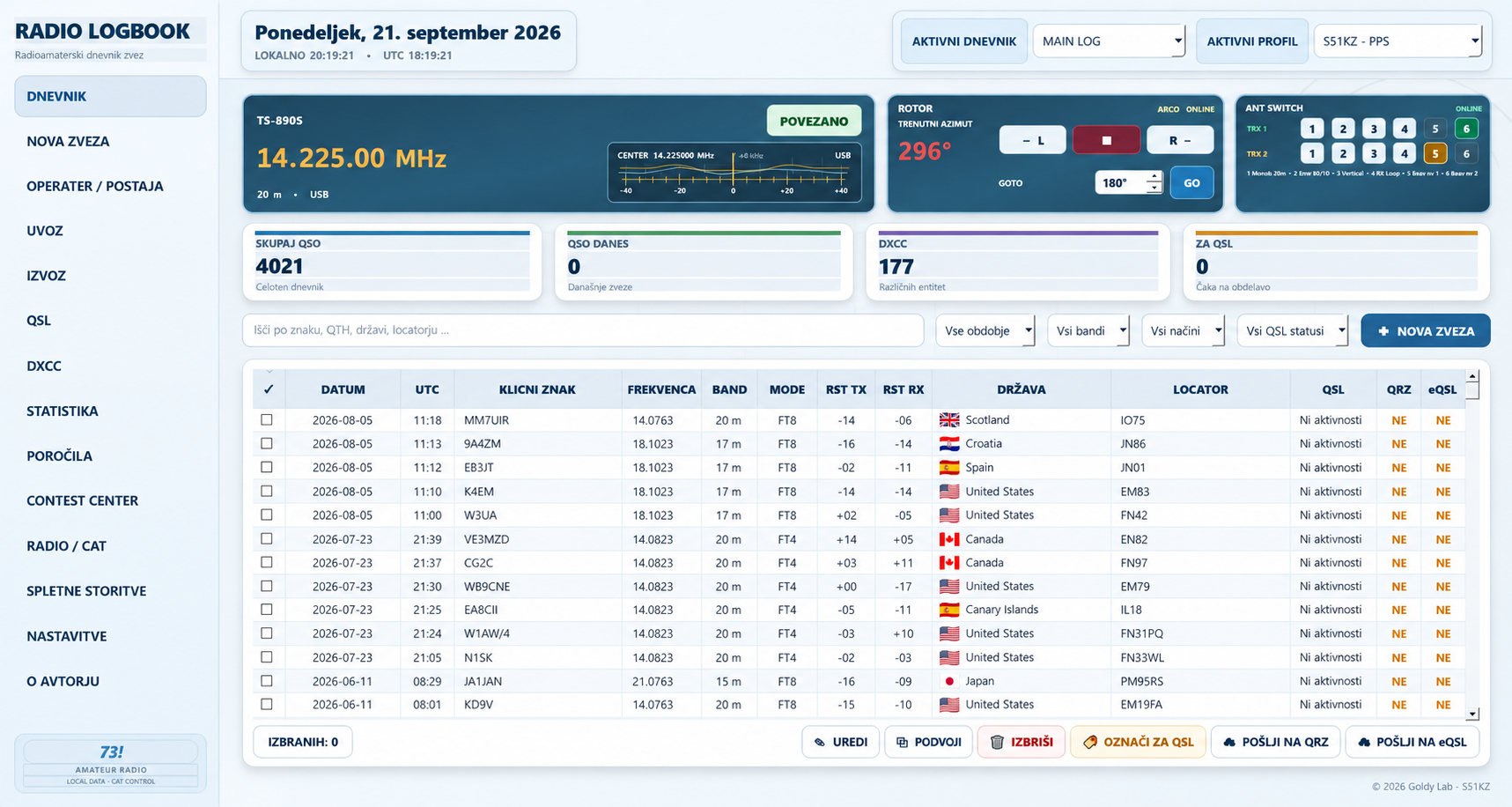Image resolution: width=1512 pixels, height=807 pixels.
Task: Click the Japan flag in JA1JAN row
Action: tap(949, 681)
